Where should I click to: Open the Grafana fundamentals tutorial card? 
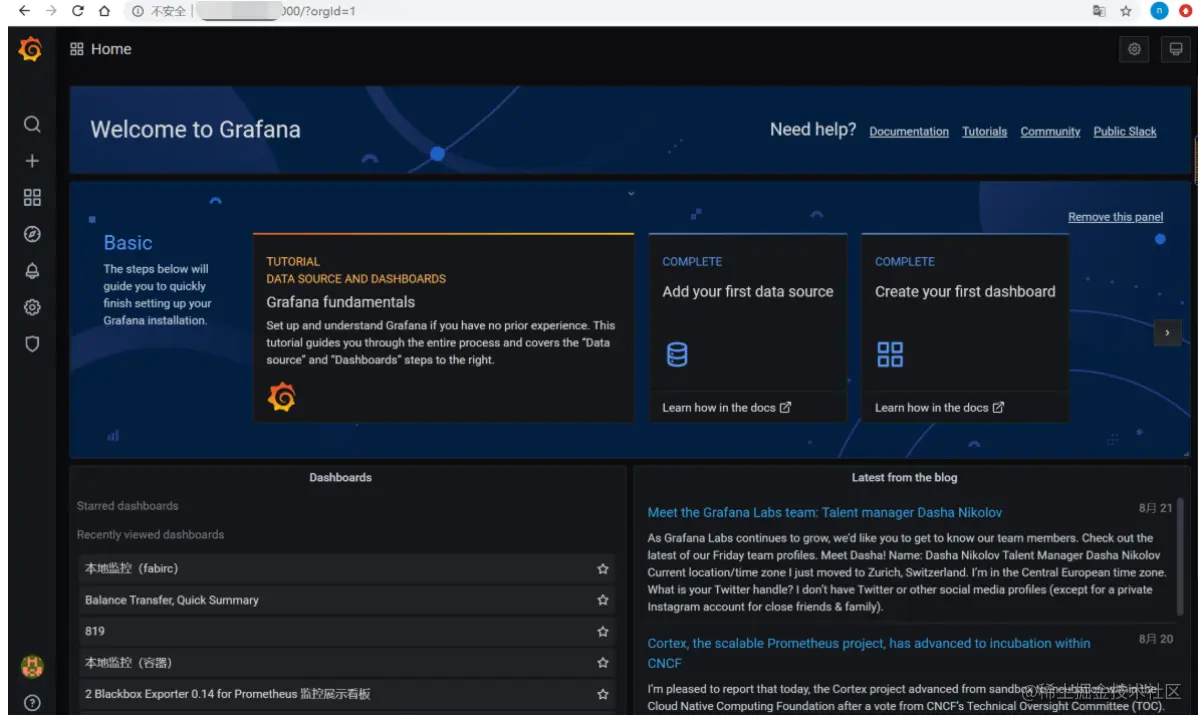coord(443,328)
